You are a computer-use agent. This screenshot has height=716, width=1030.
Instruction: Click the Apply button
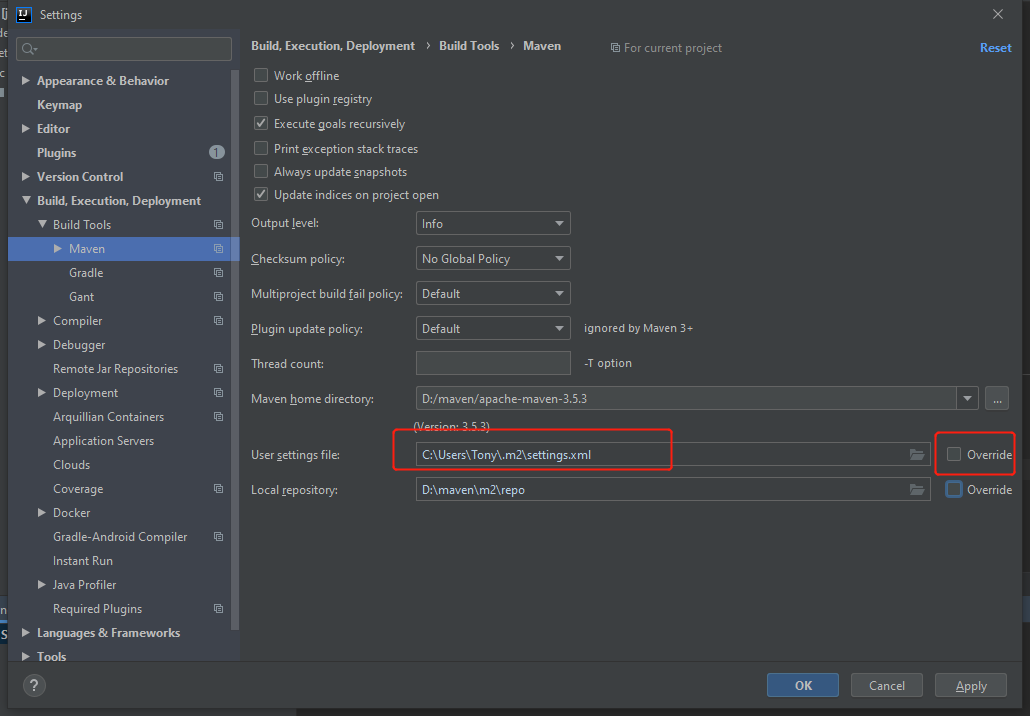tap(971, 686)
